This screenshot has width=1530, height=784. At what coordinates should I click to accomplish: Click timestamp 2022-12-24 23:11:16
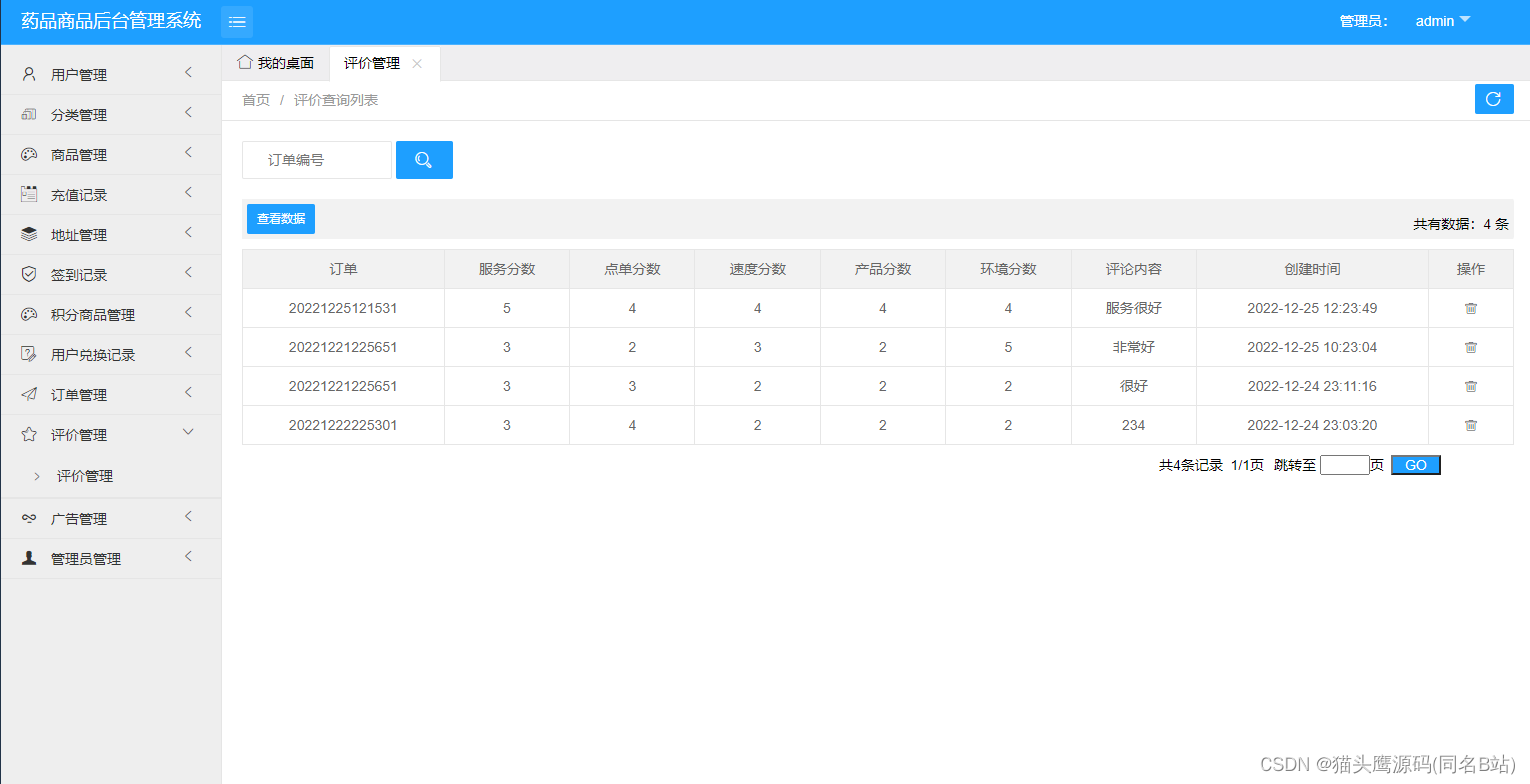(x=1312, y=386)
